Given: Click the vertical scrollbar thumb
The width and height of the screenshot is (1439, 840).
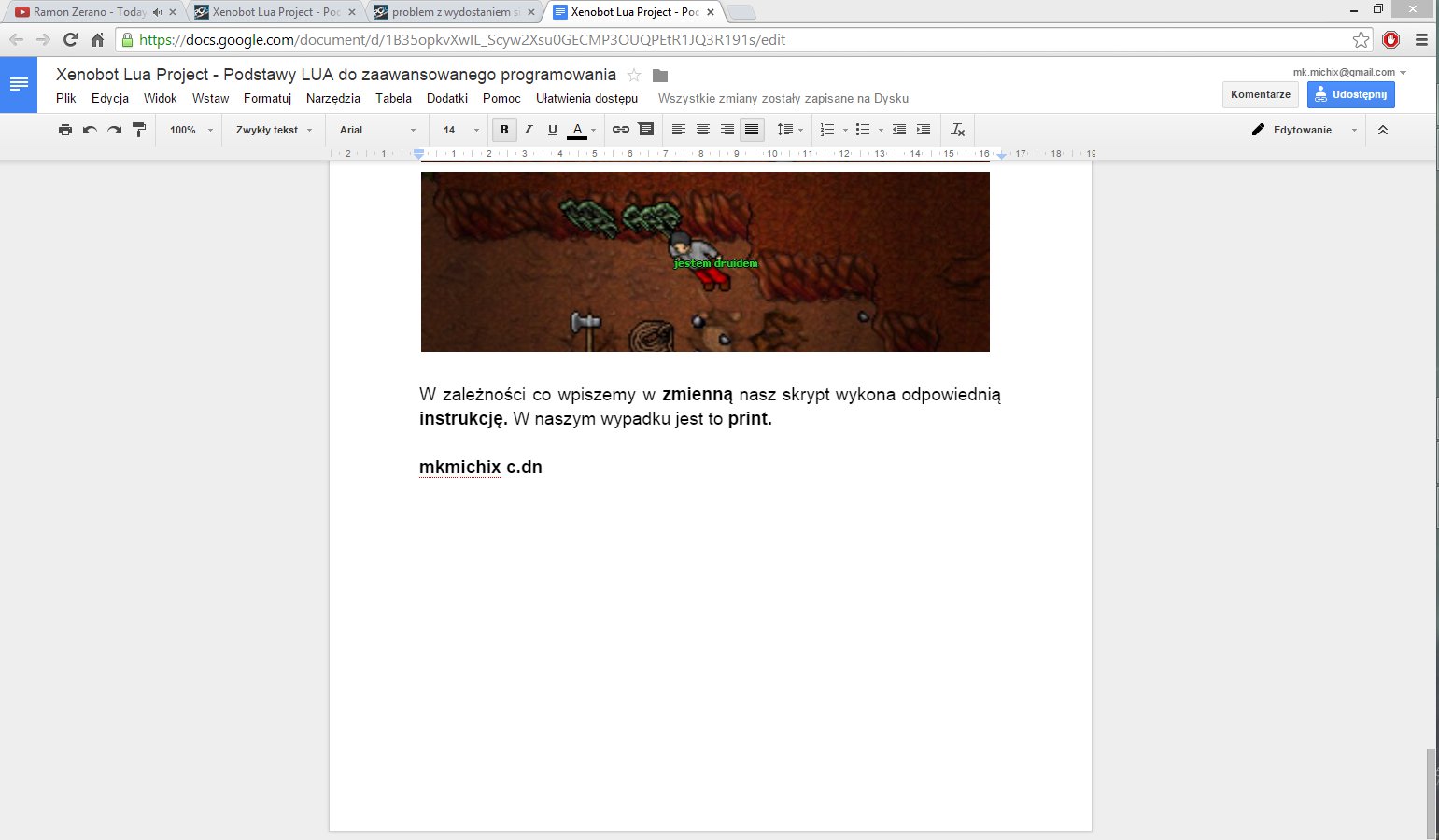Looking at the screenshot, I should (x=1432, y=793).
